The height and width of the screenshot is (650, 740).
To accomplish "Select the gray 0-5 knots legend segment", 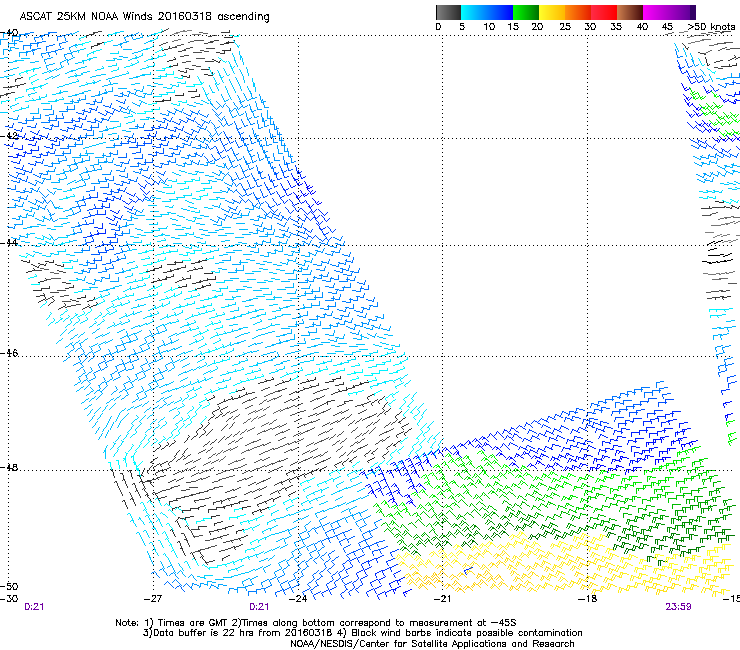I will tap(448, 12).
